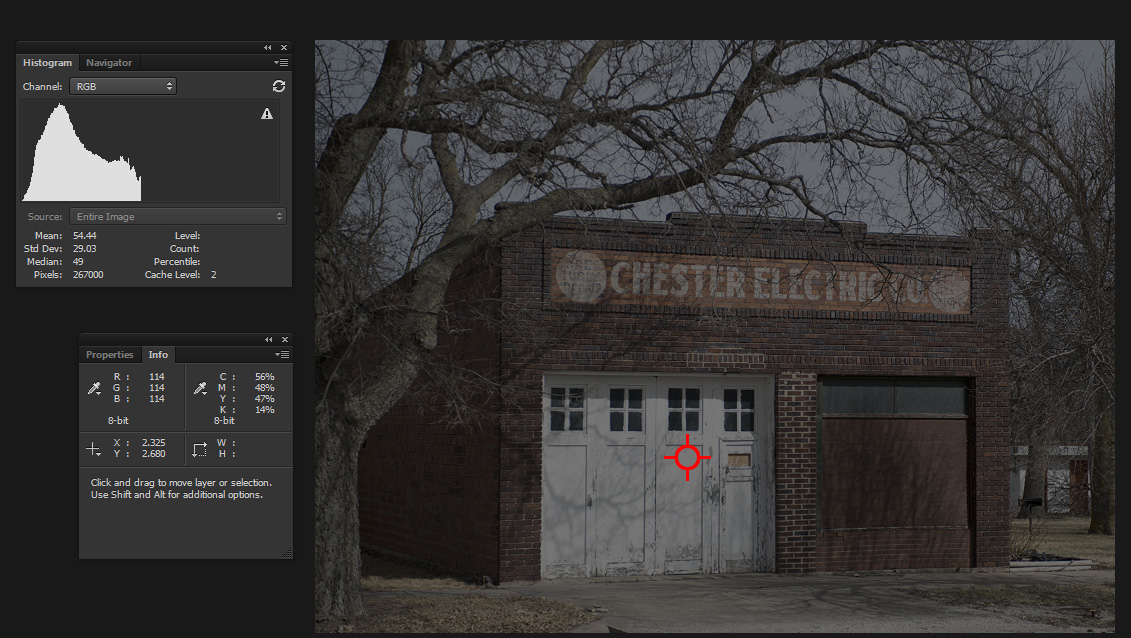Open the Source dropdown showing Entire Image
Image resolution: width=1131 pixels, height=638 pixels.
(x=178, y=216)
